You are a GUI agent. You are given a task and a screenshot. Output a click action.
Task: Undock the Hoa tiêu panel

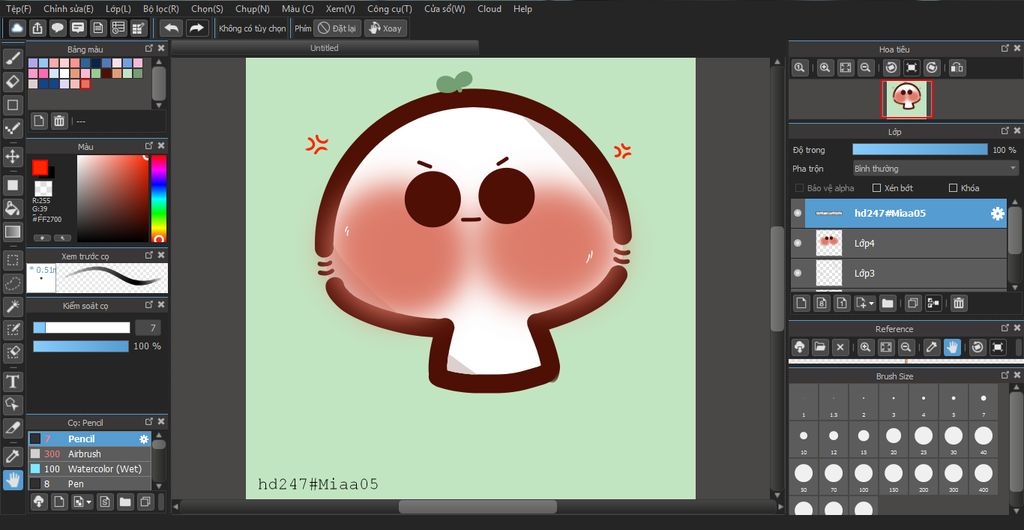[x=1004, y=48]
